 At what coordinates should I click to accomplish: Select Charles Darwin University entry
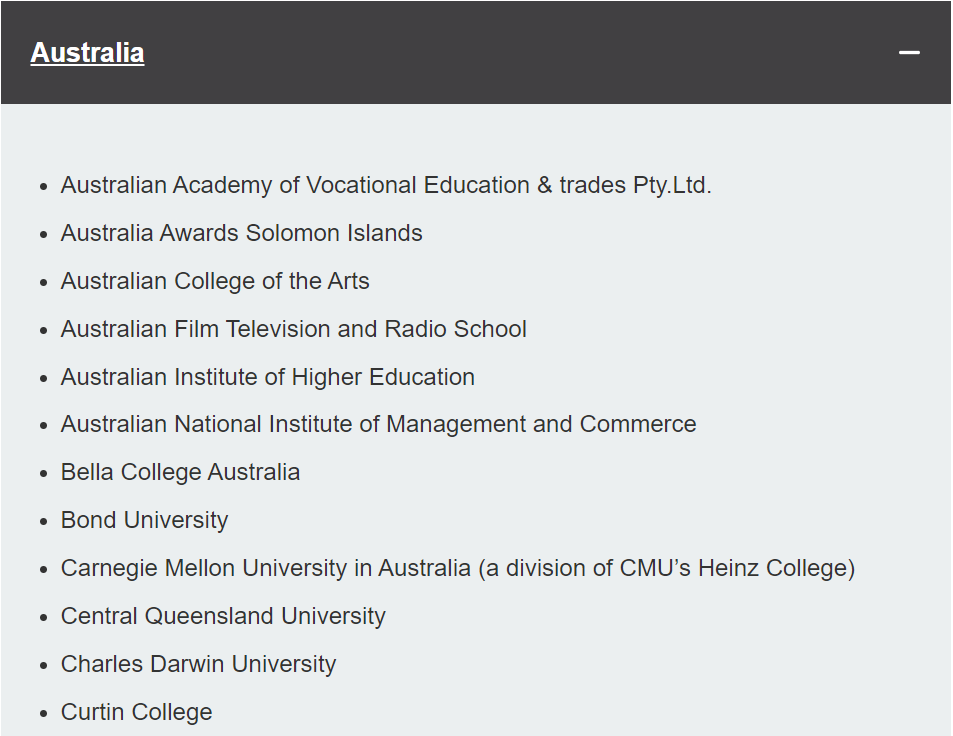click(x=198, y=664)
